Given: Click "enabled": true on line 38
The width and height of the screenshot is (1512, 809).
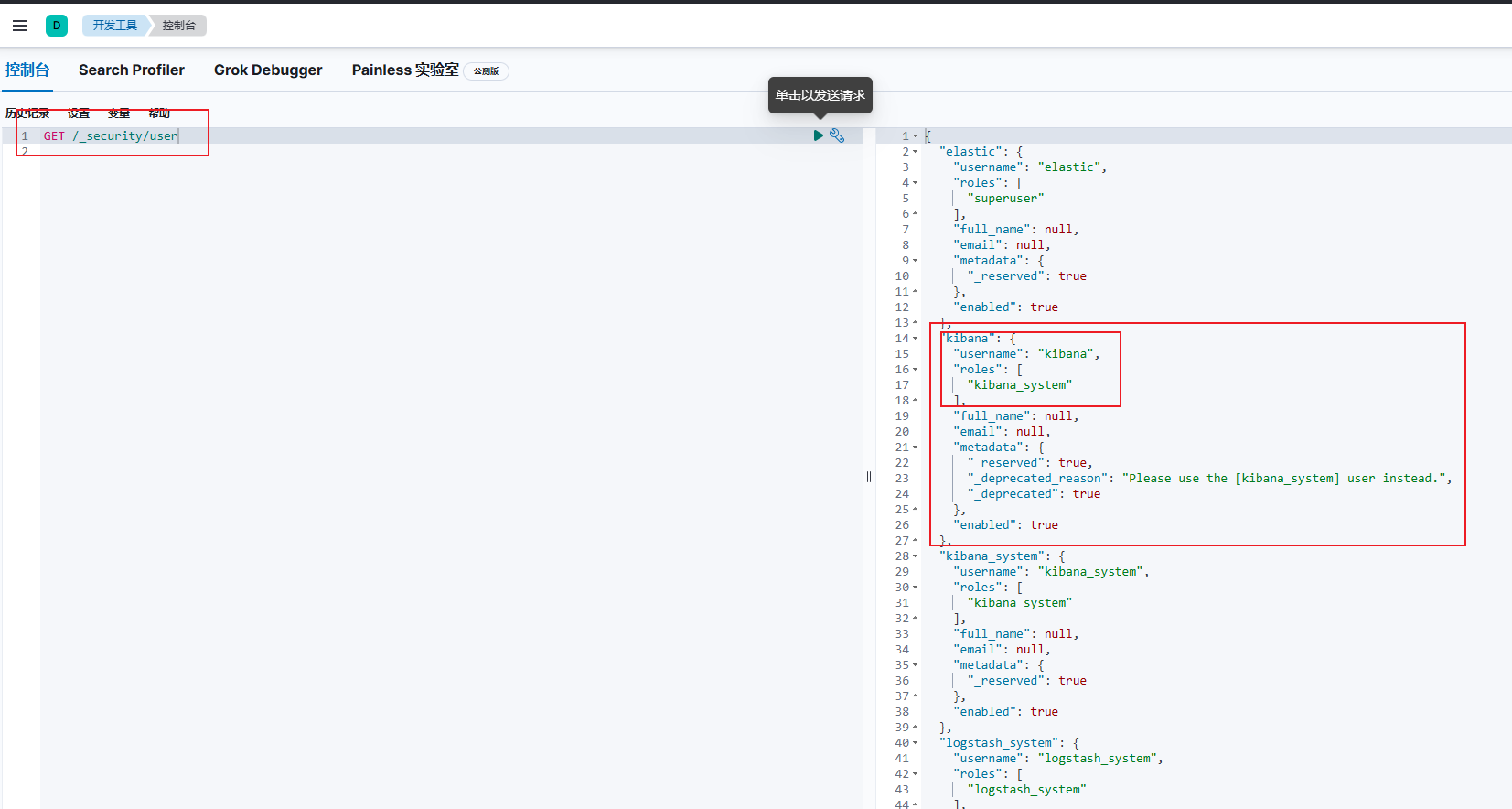Looking at the screenshot, I should click(1005, 712).
